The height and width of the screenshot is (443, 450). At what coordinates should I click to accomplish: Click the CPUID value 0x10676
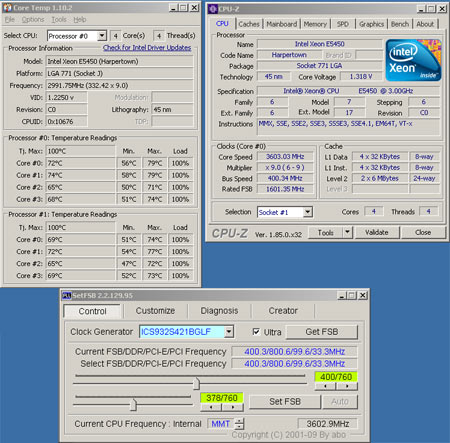pos(67,121)
